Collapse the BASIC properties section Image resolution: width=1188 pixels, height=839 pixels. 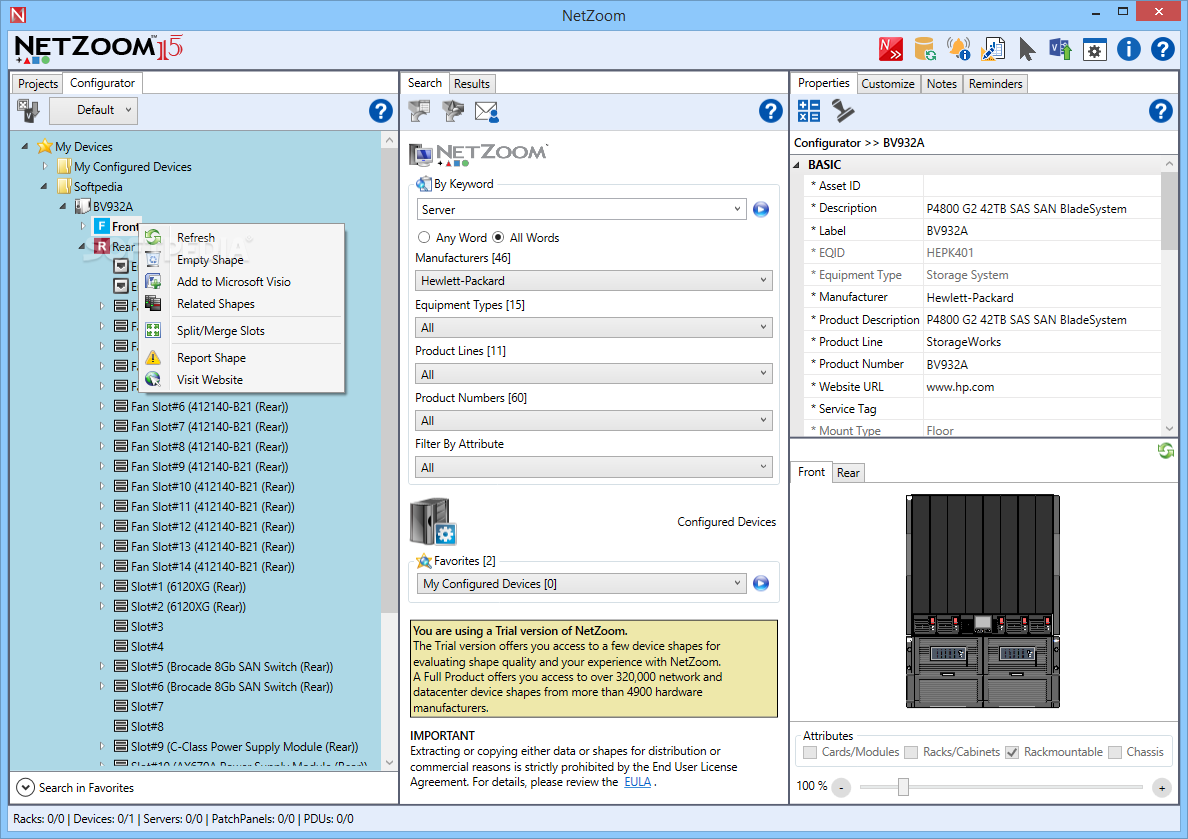click(x=796, y=164)
